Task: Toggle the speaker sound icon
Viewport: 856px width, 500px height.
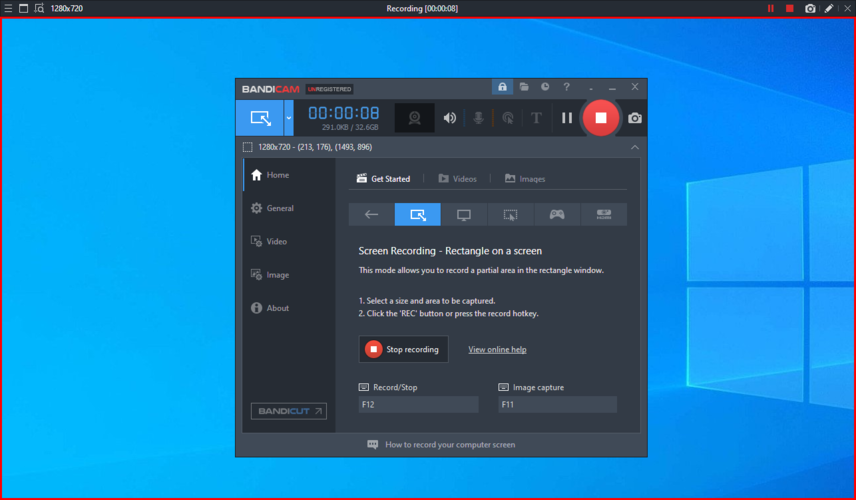Action: 449,118
